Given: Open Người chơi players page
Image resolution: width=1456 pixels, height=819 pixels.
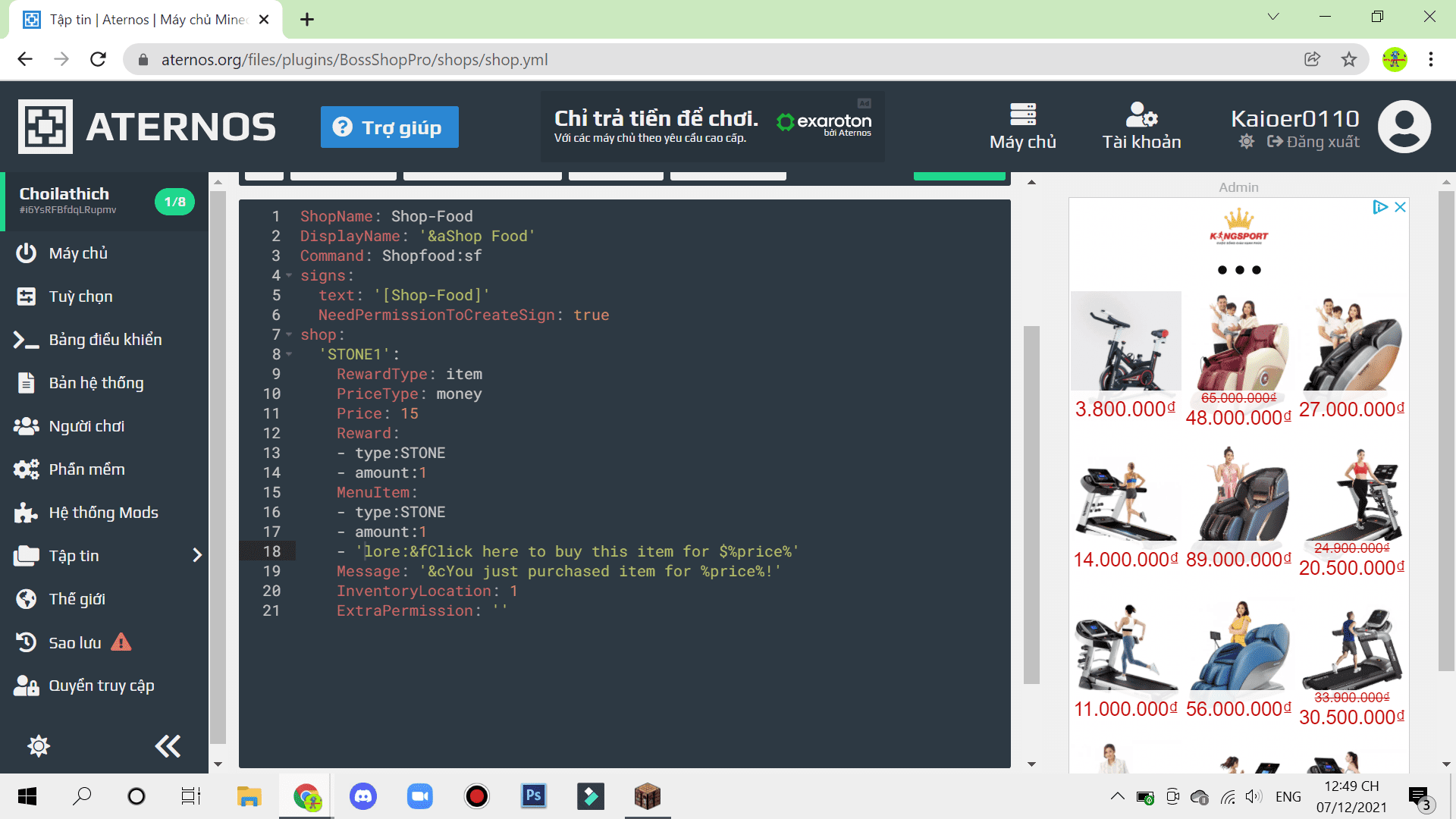Looking at the screenshot, I should point(86,426).
